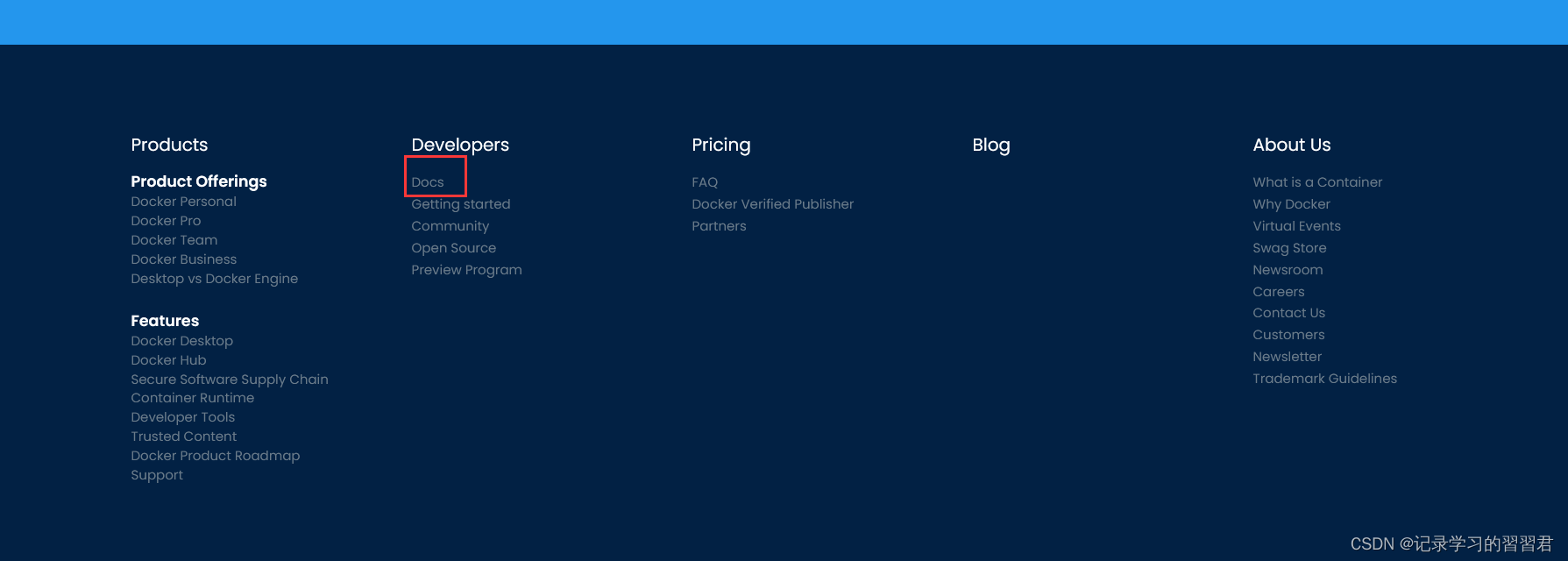Click the Features heading

coord(165,321)
